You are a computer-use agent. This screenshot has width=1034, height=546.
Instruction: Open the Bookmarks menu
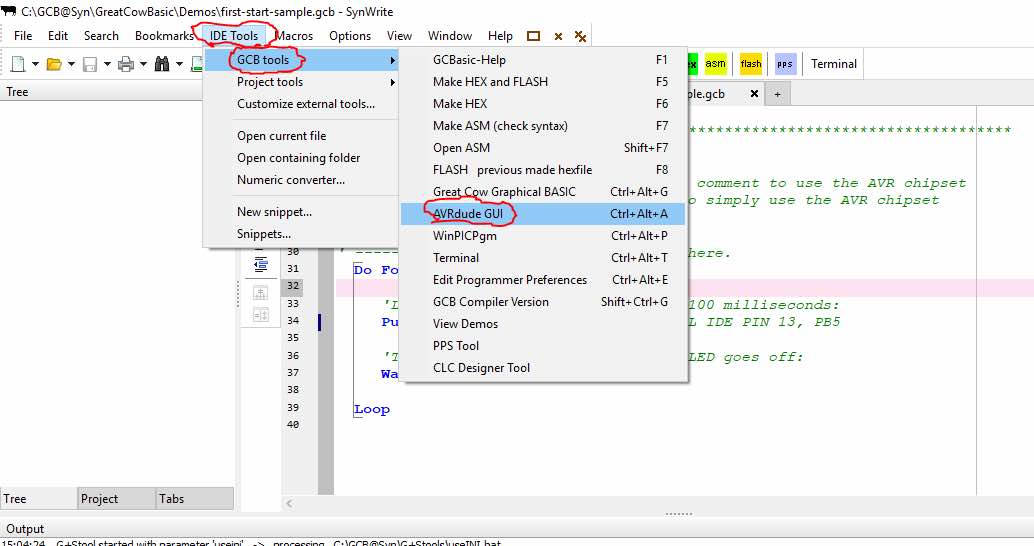pos(164,36)
